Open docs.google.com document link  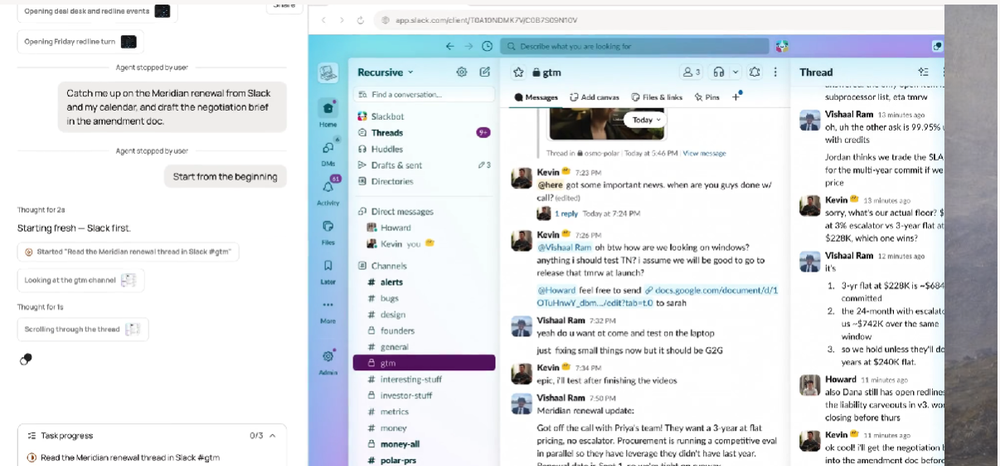[658, 296]
